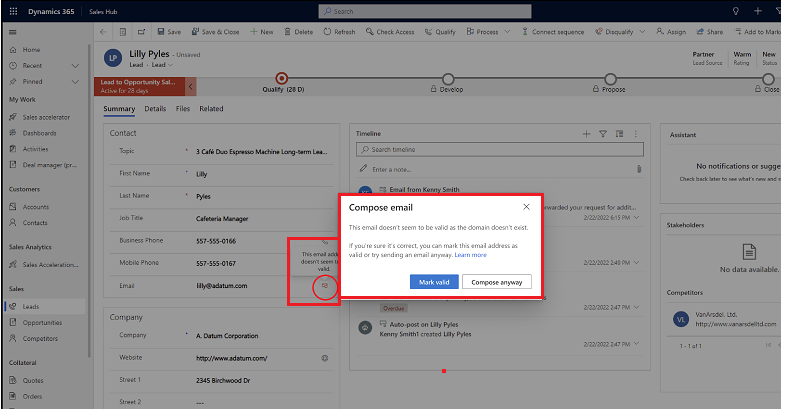Delete the lead record
The width and height of the screenshot is (787, 410).
pos(299,32)
